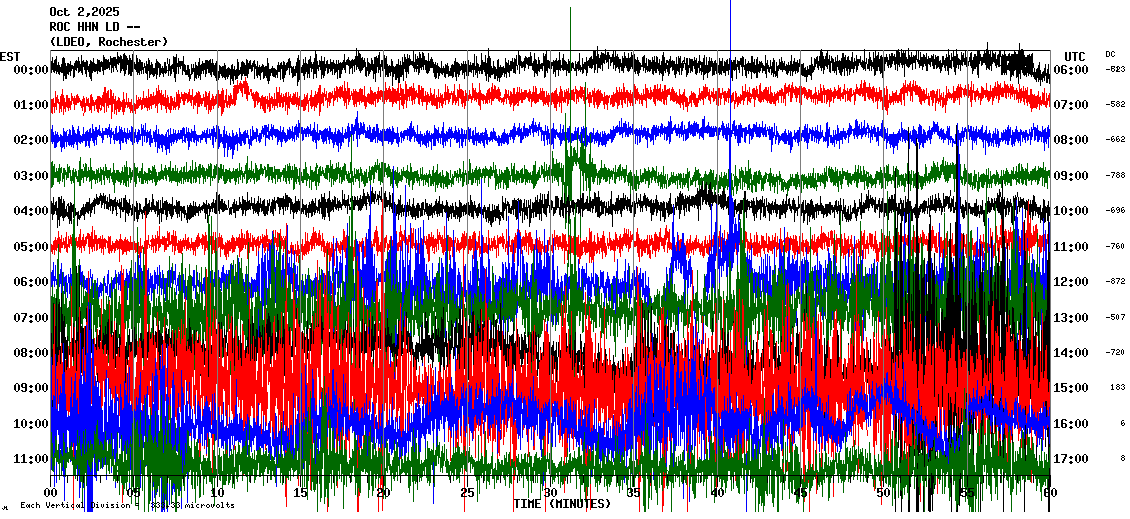1130x519 pixels.
Task: Click the 45 minute axis tick label
Action: [x=801, y=493]
